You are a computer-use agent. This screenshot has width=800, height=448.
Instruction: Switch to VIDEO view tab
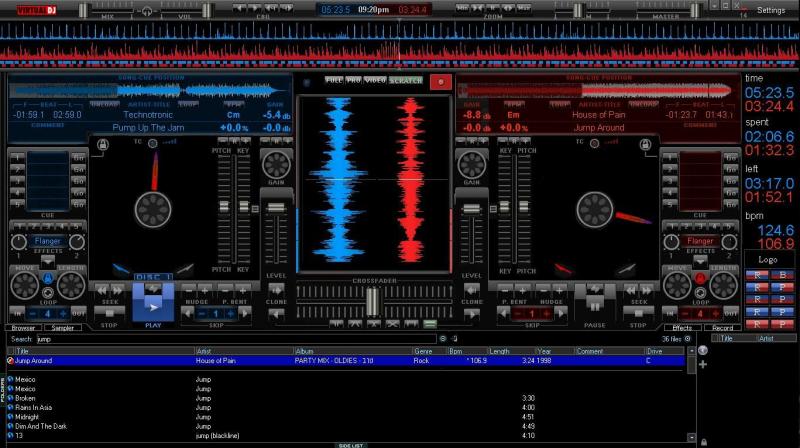tap(375, 80)
